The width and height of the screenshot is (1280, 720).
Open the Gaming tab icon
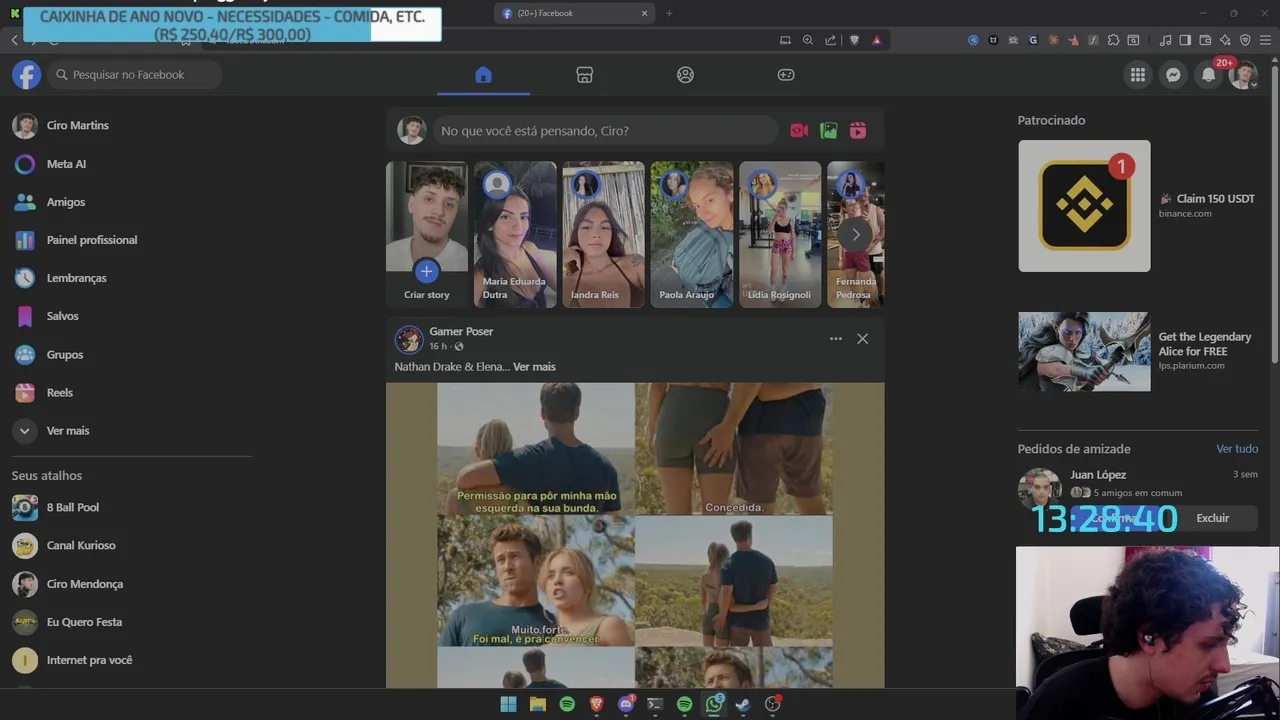point(787,75)
